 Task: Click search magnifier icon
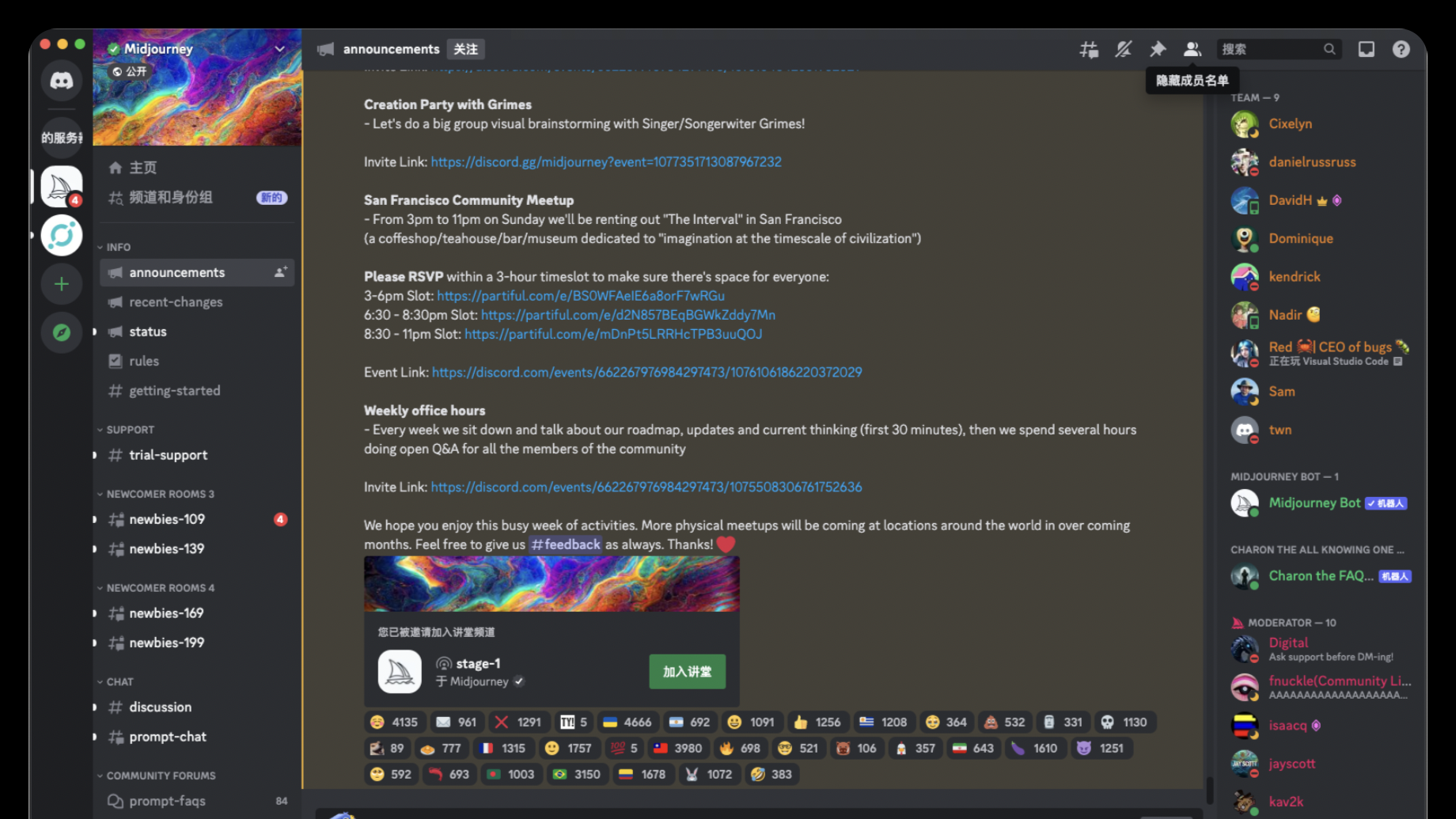coord(1329,49)
